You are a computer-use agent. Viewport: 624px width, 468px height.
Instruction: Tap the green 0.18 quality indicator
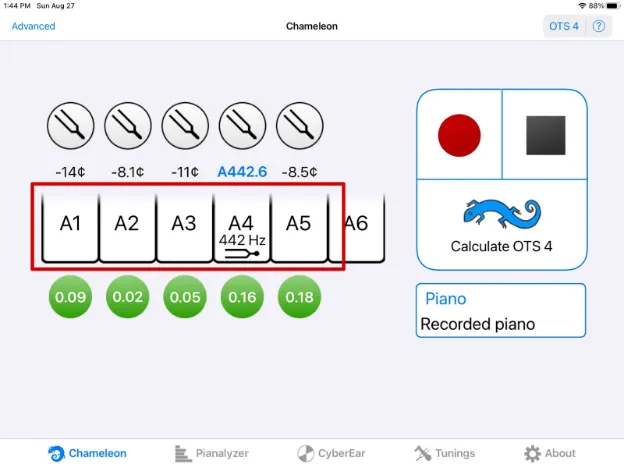click(x=300, y=297)
